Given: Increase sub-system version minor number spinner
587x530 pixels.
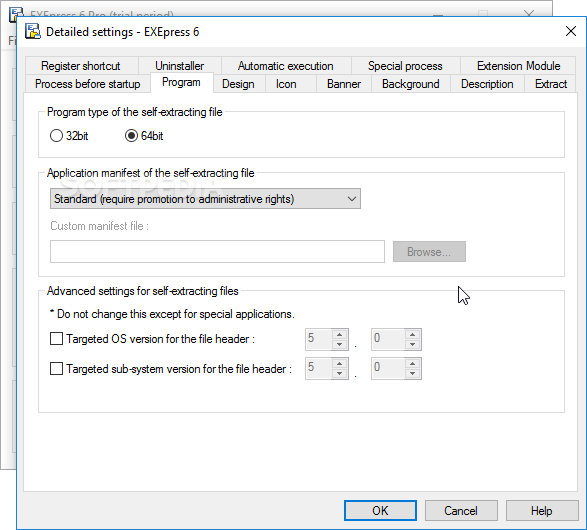Looking at the screenshot, I should pyautogui.click(x=413, y=363).
